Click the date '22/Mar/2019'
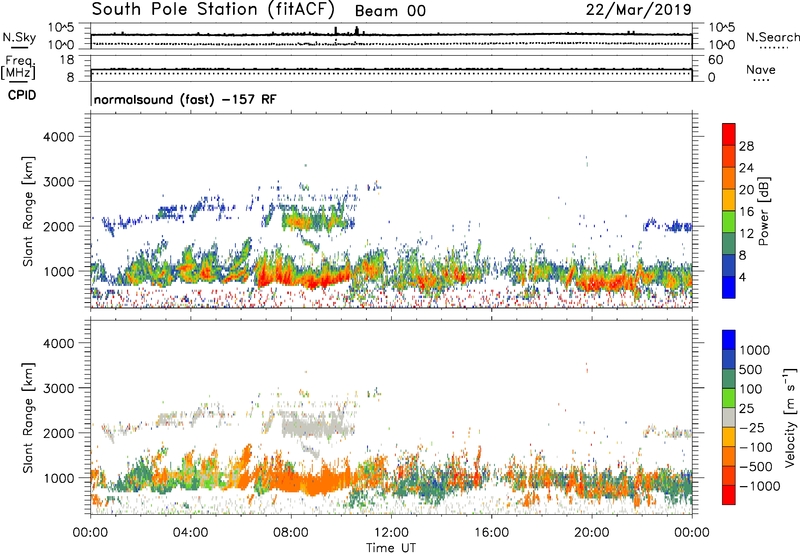The height and width of the screenshot is (554, 800). pyautogui.click(x=638, y=10)
